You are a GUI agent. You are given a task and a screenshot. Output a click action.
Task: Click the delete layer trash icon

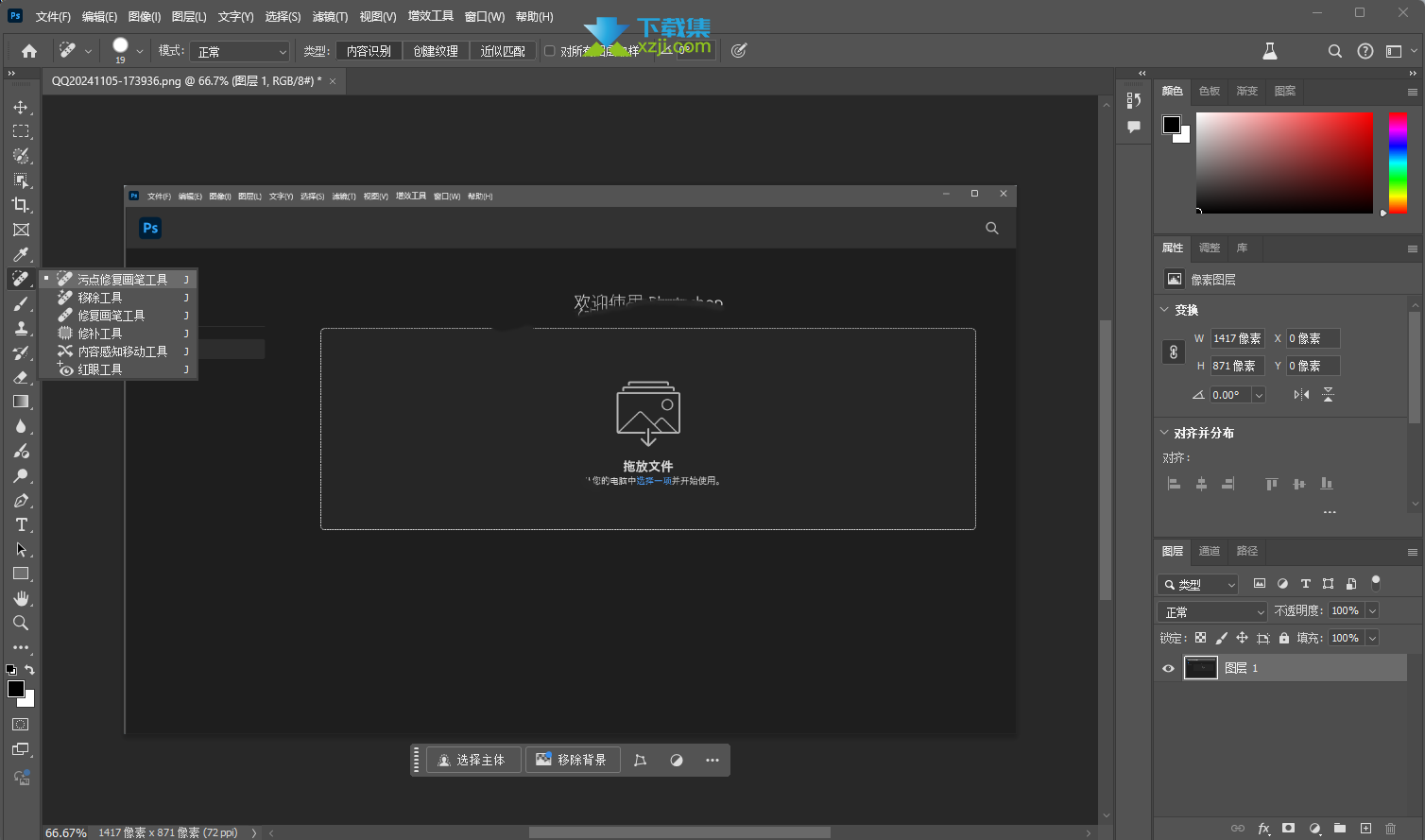tap(1390, 829)
